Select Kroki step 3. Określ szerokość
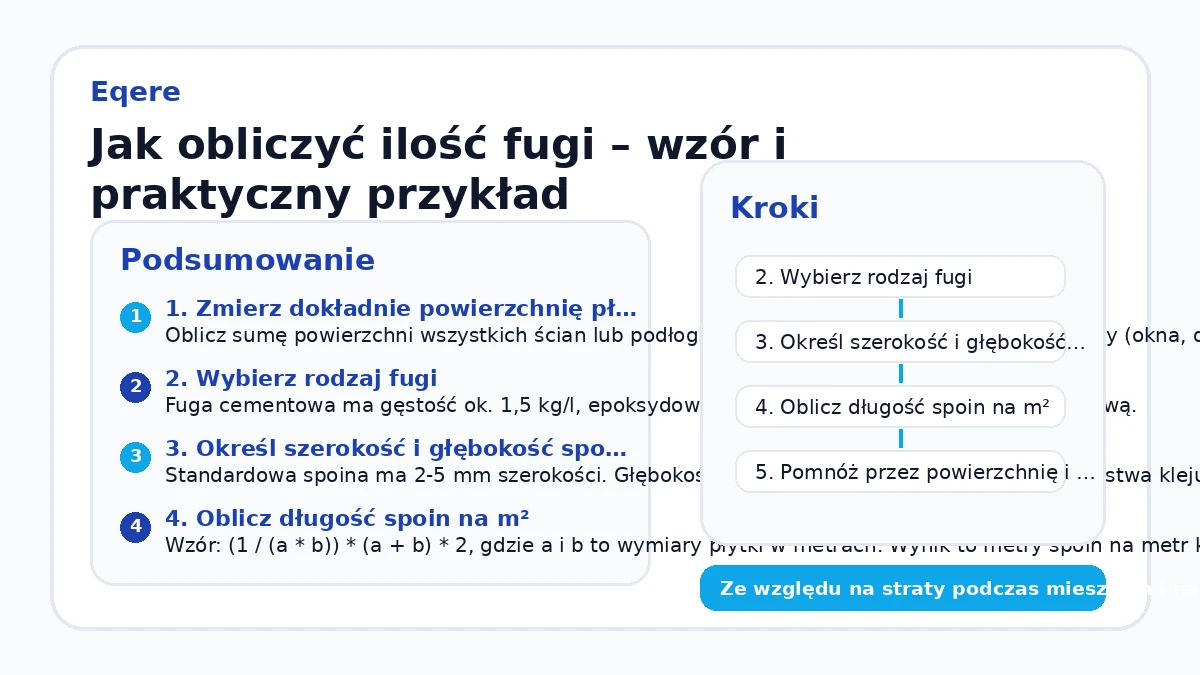This screenshot has width=1200, height=675. tap(900, 342)
